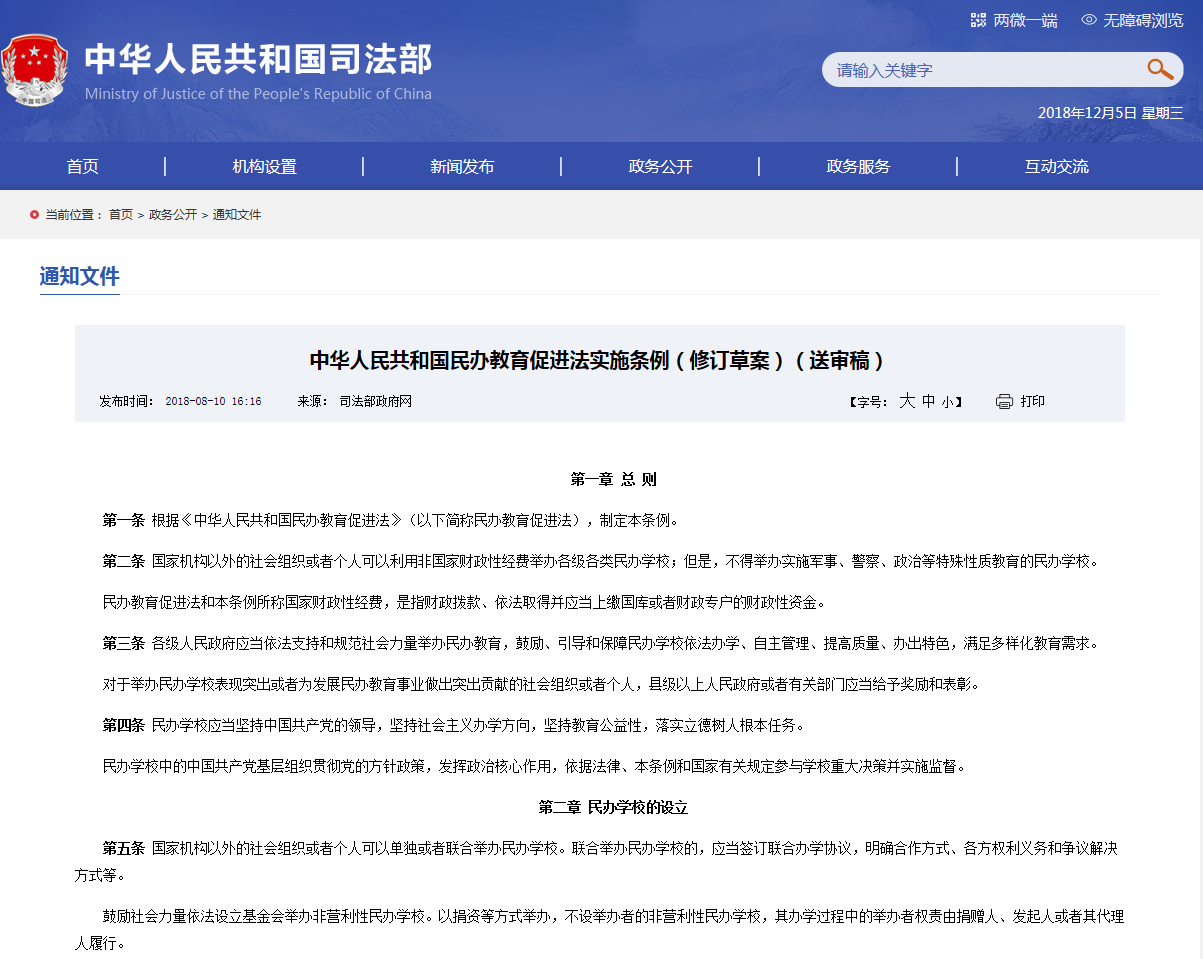Click the 通知文件 breadcrumb link
Screen dimensions: 1203x959
(237, 215)
